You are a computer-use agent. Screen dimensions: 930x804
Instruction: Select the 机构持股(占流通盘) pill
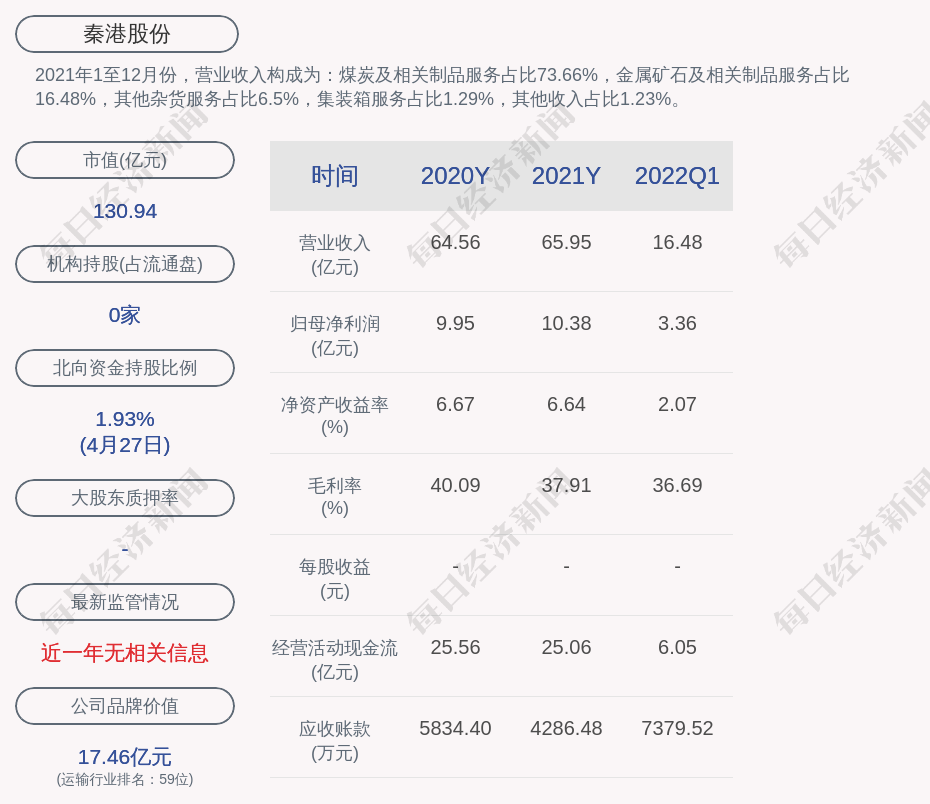click(125, 264)
